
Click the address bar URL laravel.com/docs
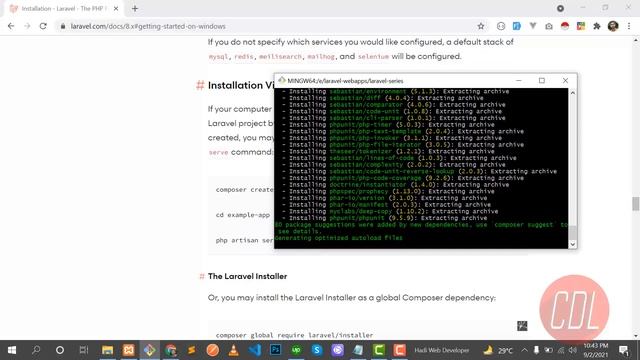pos(148,26)
